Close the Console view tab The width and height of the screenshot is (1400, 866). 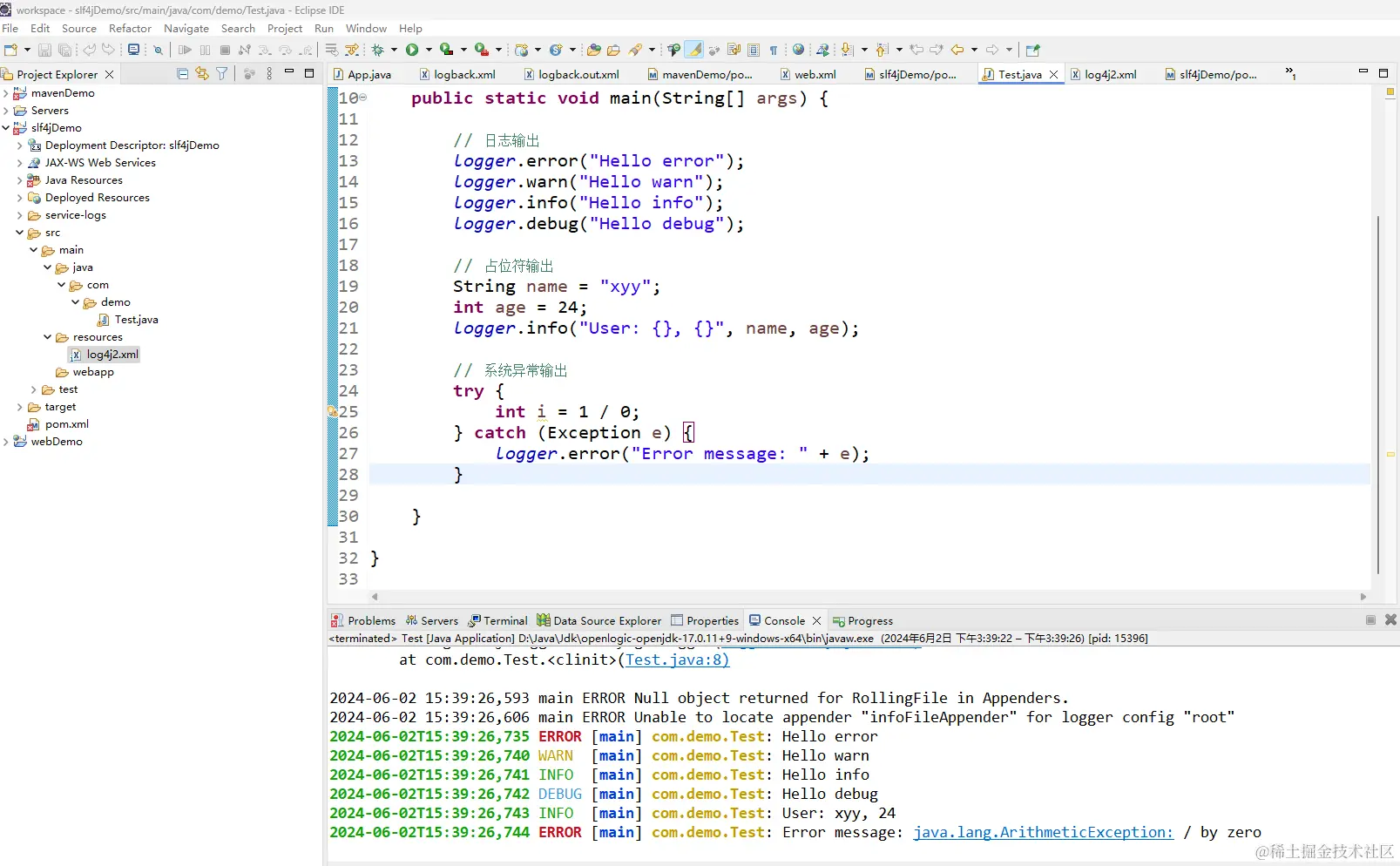coord(816,620)
